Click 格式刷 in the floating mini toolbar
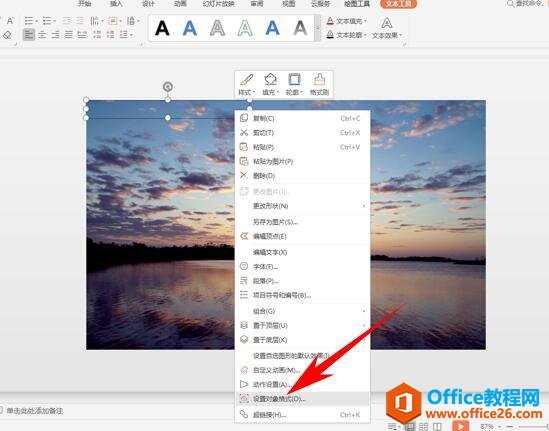 point(319,84)
